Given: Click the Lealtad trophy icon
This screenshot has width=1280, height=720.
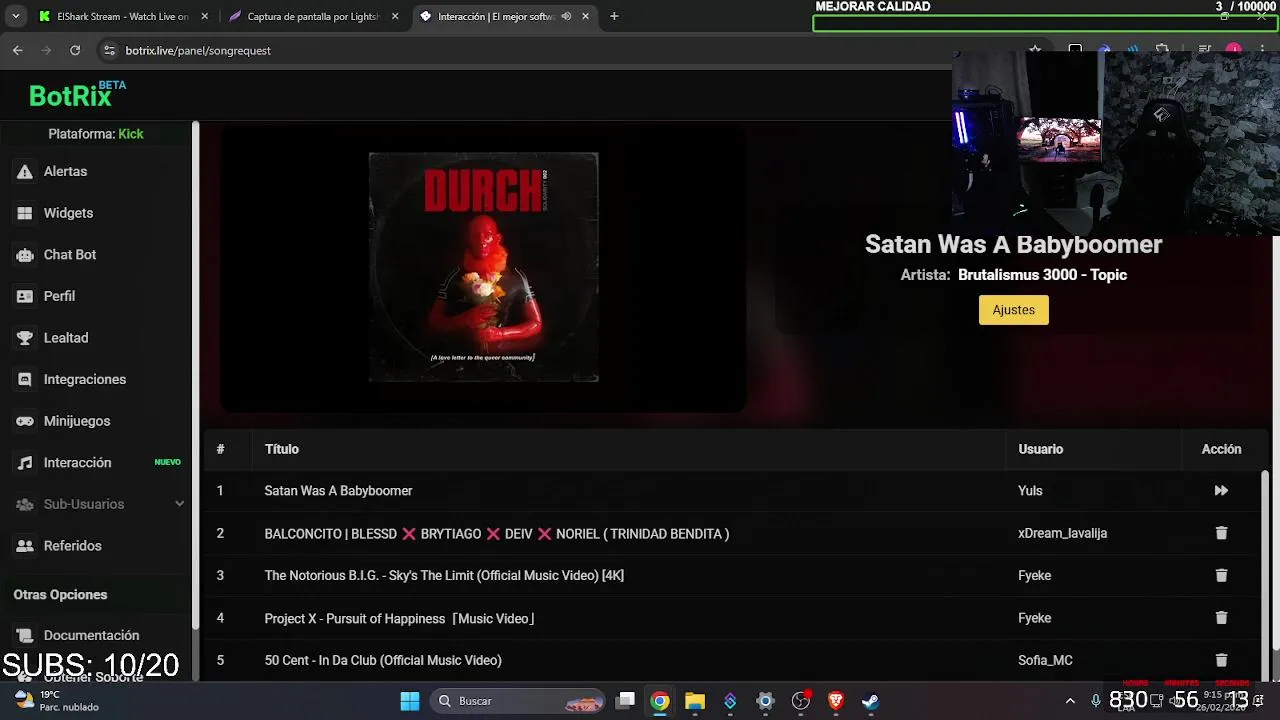Looking at the screenshot, I should point(25,338).
